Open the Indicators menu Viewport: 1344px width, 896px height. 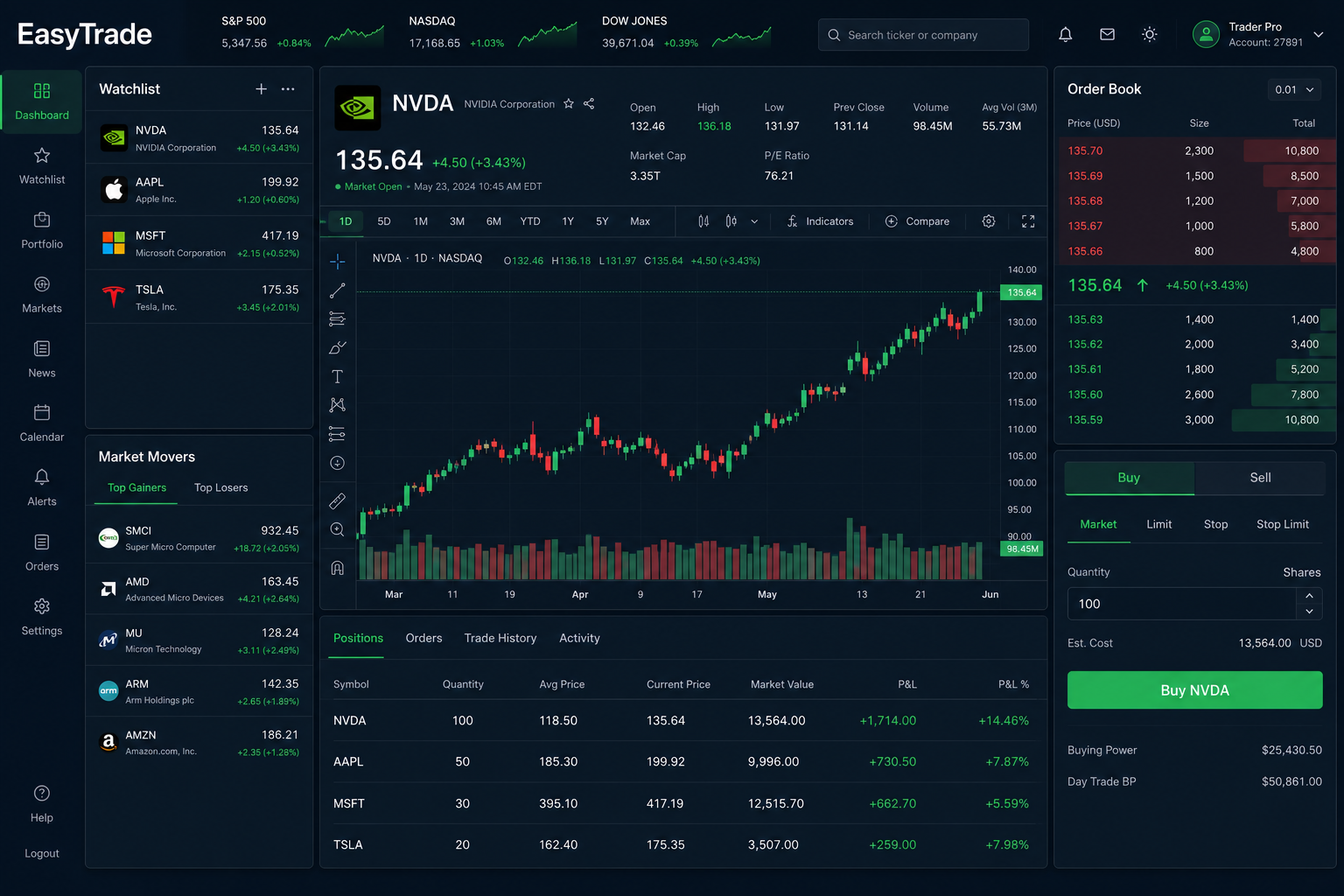click(820, 221)
